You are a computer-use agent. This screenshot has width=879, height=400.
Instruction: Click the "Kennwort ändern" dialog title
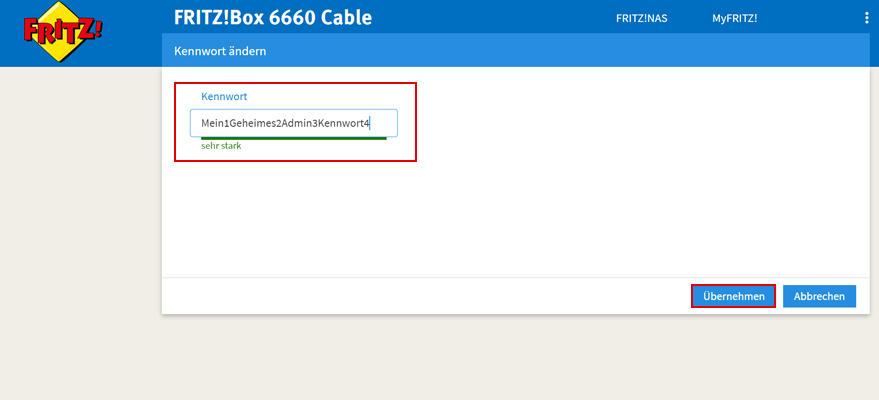(x=220, y=50)
